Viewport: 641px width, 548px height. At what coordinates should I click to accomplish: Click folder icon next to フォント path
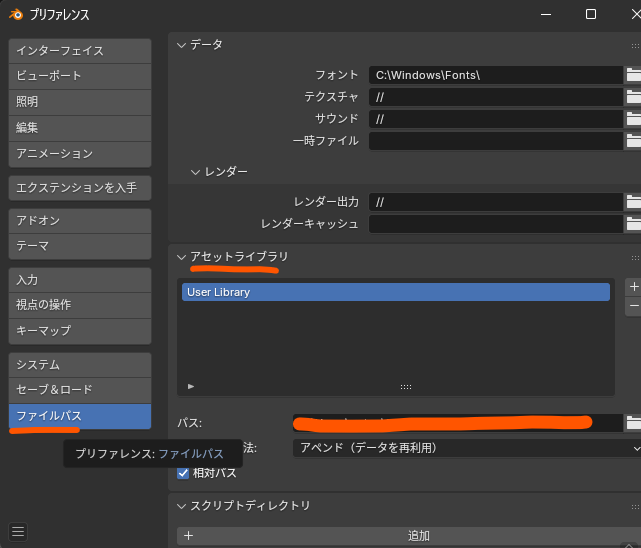click(633, 75)
